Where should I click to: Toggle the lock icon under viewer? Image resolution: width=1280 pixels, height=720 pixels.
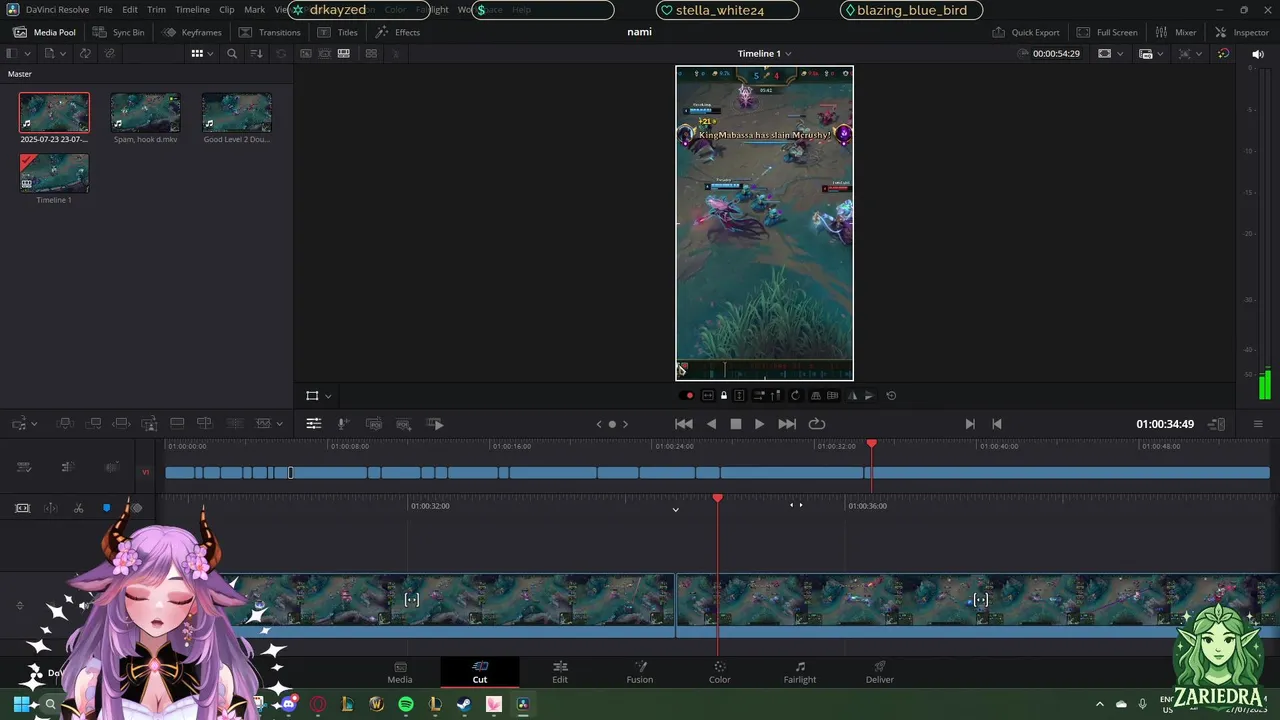tap(724, 396)
